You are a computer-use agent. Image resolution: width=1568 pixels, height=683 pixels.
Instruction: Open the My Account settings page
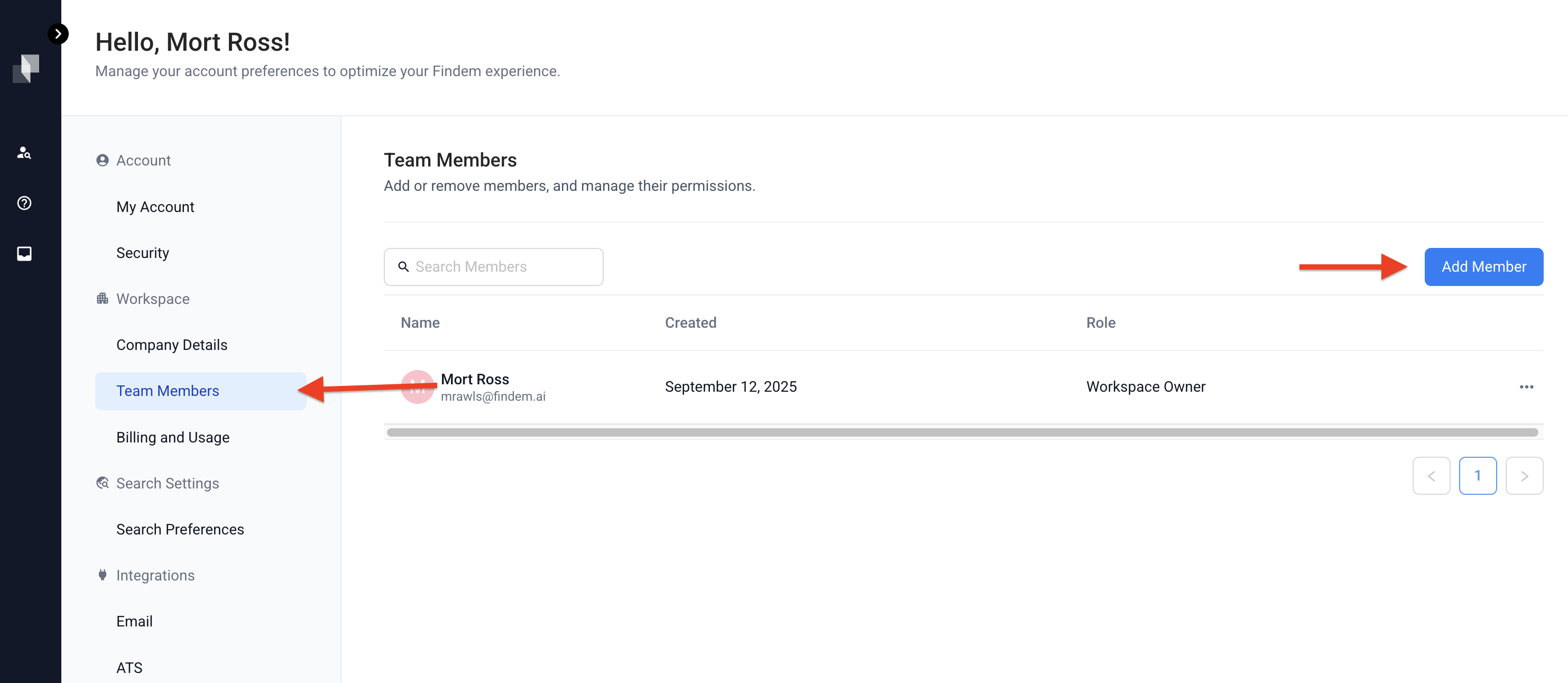[154, 207]
